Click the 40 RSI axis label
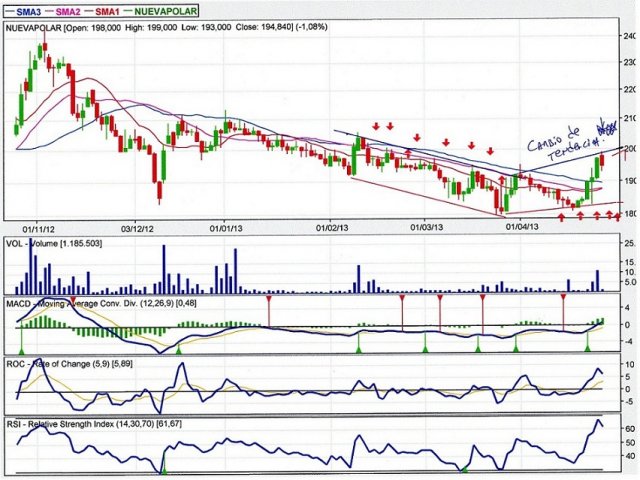The height and width of the screenshot is (480, 640). point(630,456)
